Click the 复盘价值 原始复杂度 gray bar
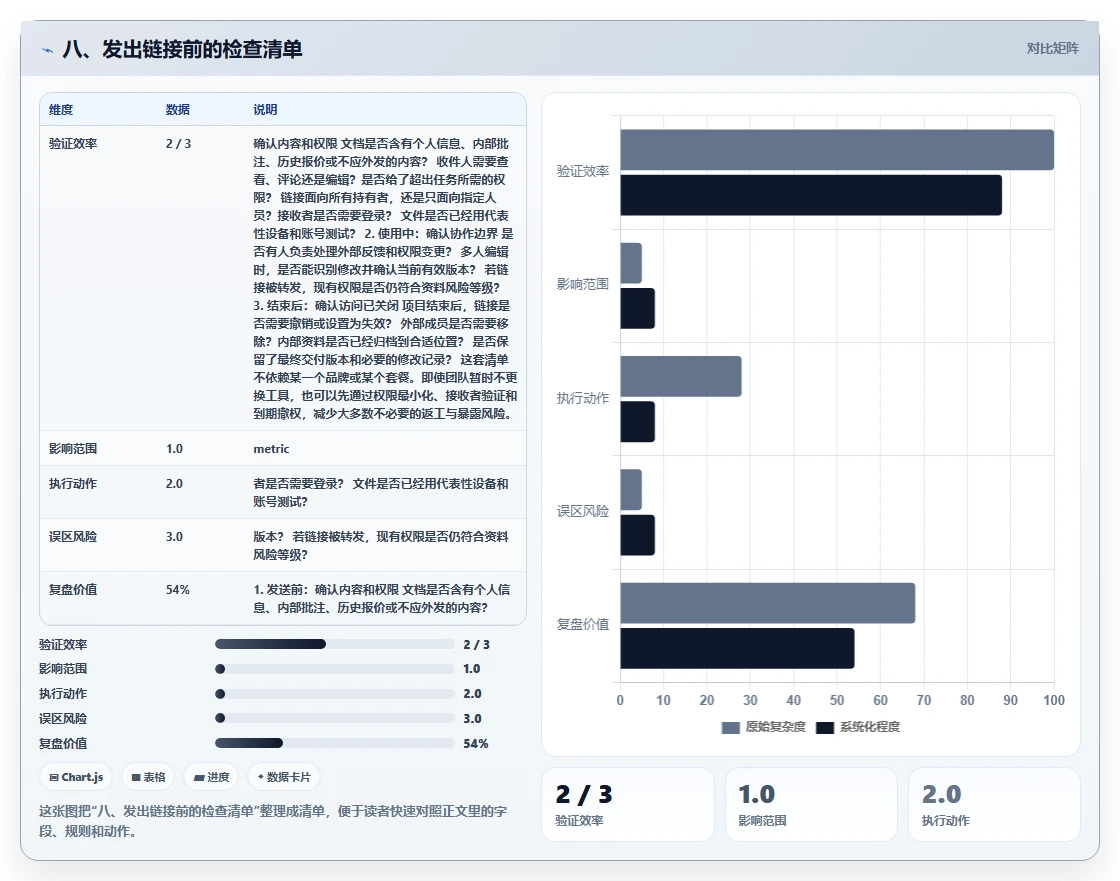The image size is (1120, 881). point(767,603)
